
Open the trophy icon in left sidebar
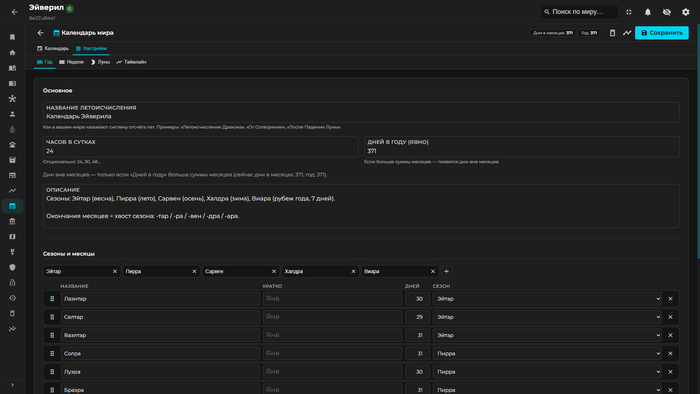coord(12,252)
